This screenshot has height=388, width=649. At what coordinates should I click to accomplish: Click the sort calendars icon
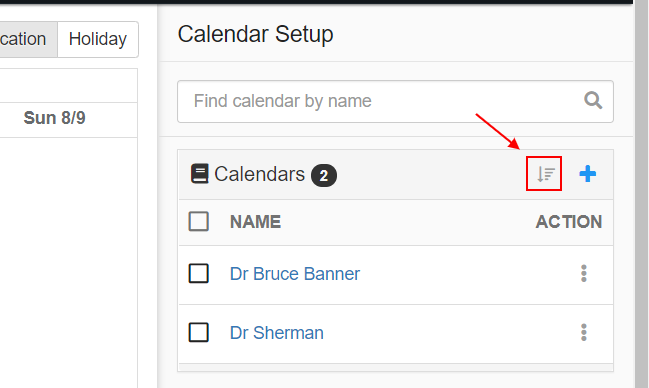pyautogui.click(x=545, y=174)
